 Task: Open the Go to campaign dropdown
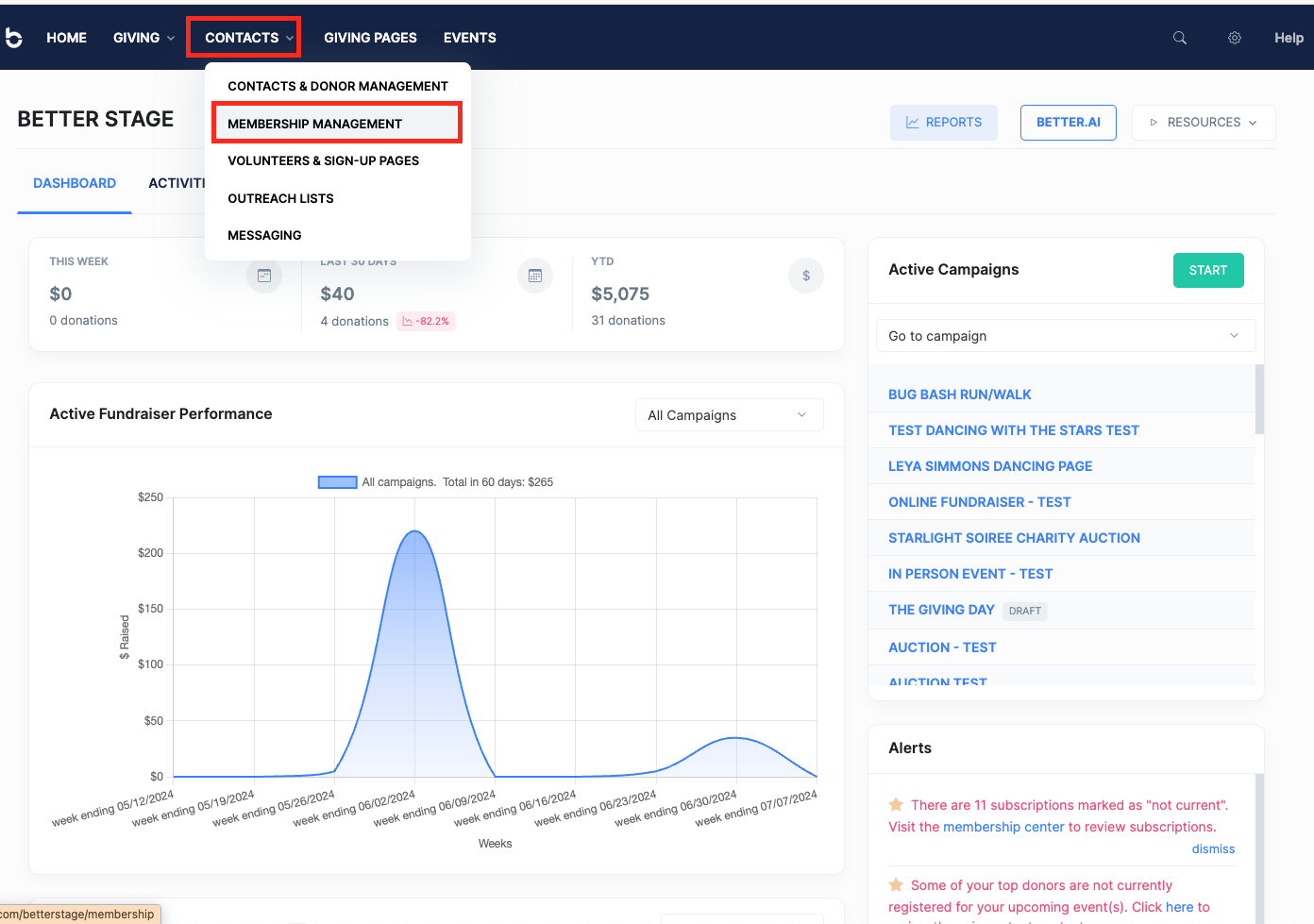[x=1065, y=336]
